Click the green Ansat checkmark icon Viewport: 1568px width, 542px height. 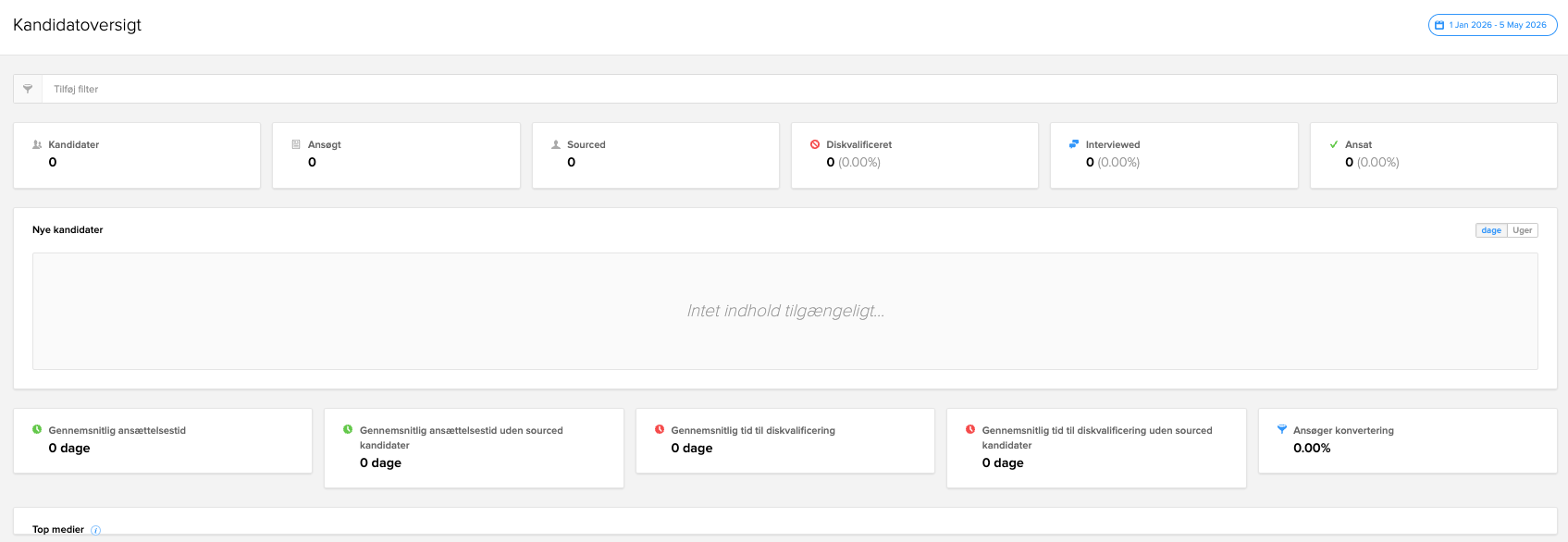[x=1333, y=144]
